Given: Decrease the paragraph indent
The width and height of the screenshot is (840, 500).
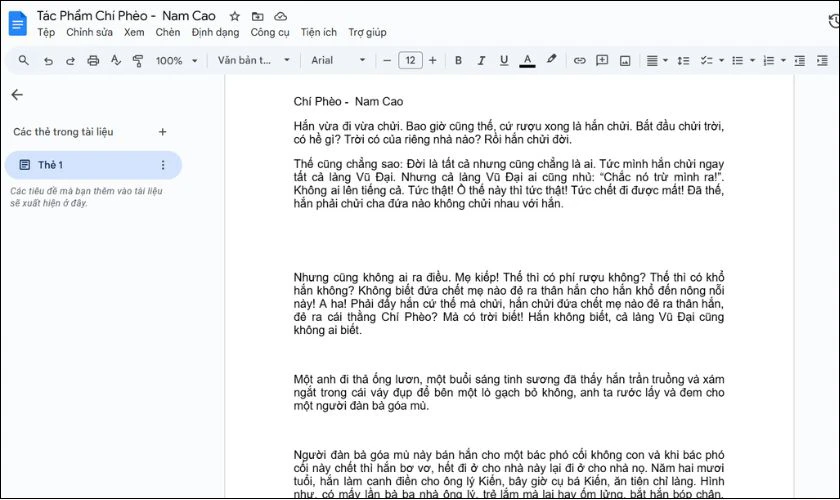Looking at the screenshot, I should [x=800, y=61].
